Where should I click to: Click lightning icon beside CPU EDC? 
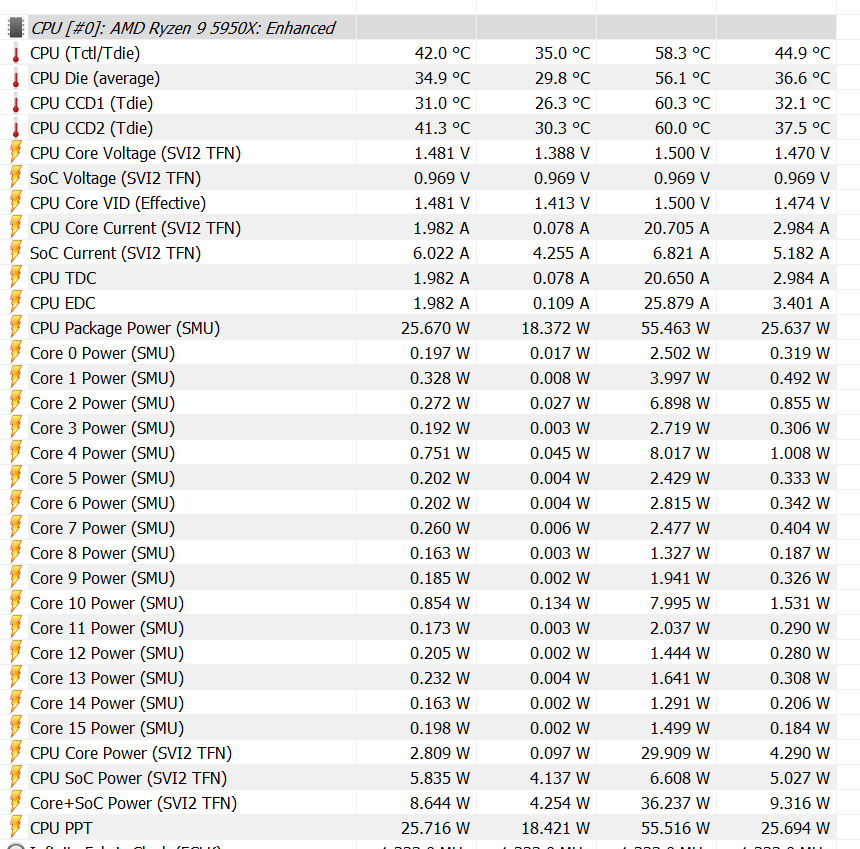(x=16, y=303)
